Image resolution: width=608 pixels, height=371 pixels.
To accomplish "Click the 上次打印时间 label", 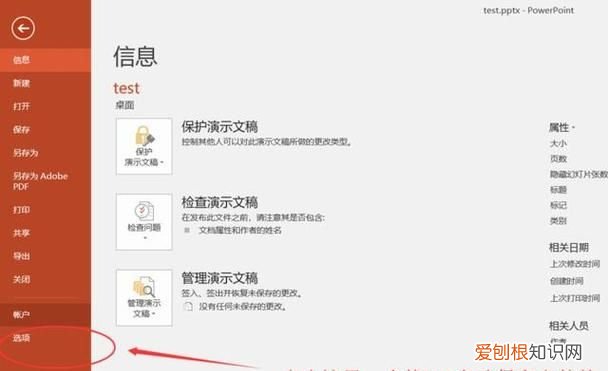I will (x=575, y=298).
